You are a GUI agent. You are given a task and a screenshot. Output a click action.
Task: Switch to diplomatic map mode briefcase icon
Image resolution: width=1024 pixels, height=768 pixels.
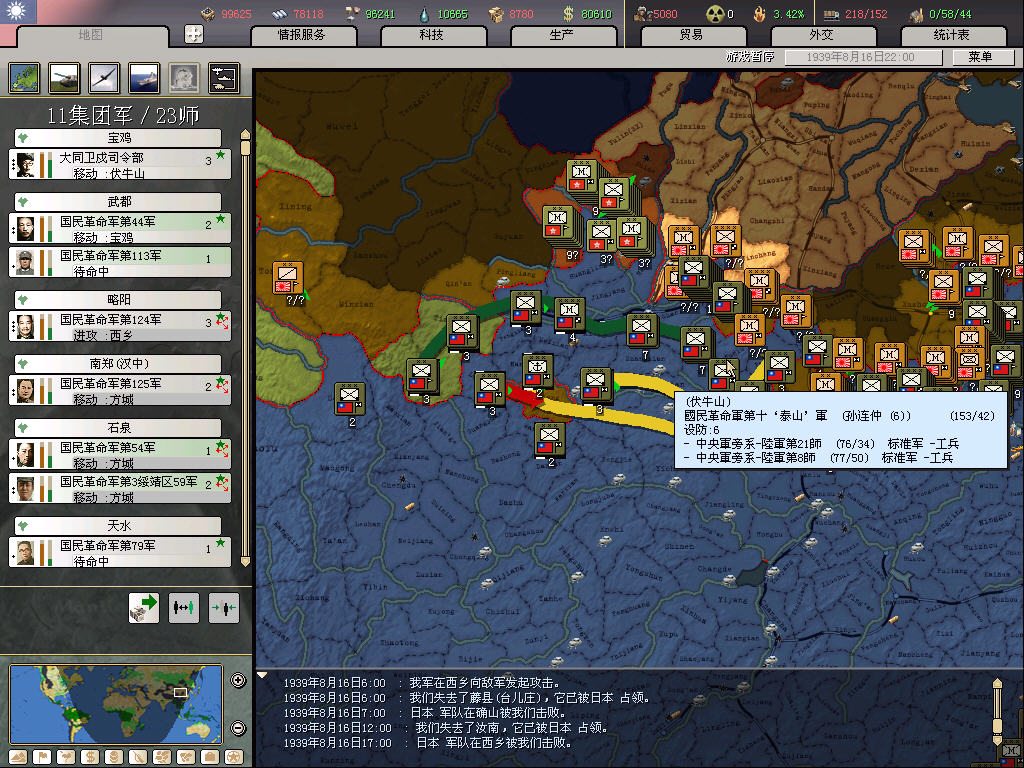(x=210, y=758)
